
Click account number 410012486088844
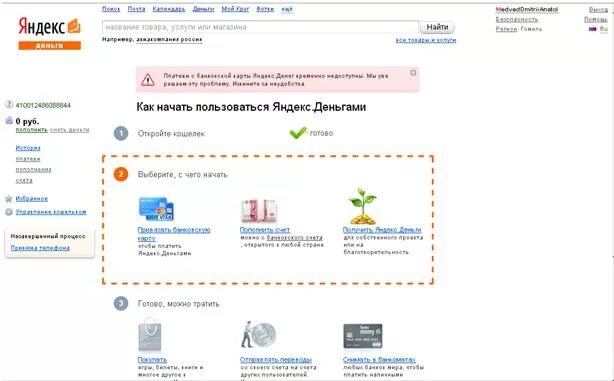tap(43, 105)
